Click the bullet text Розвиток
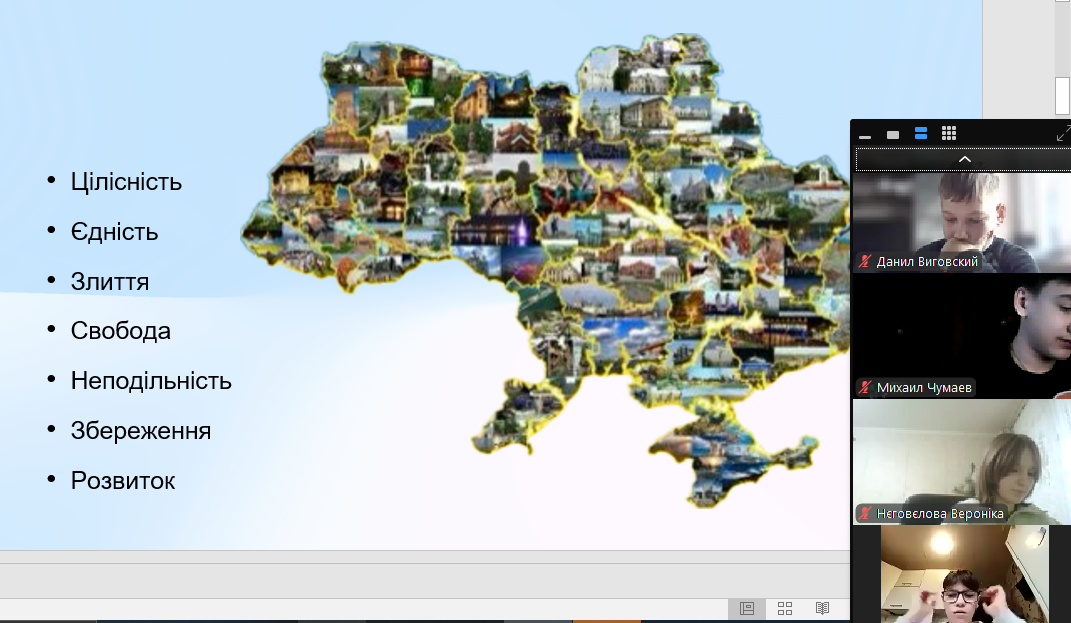 pyautogui.click(x=123, y=480)
